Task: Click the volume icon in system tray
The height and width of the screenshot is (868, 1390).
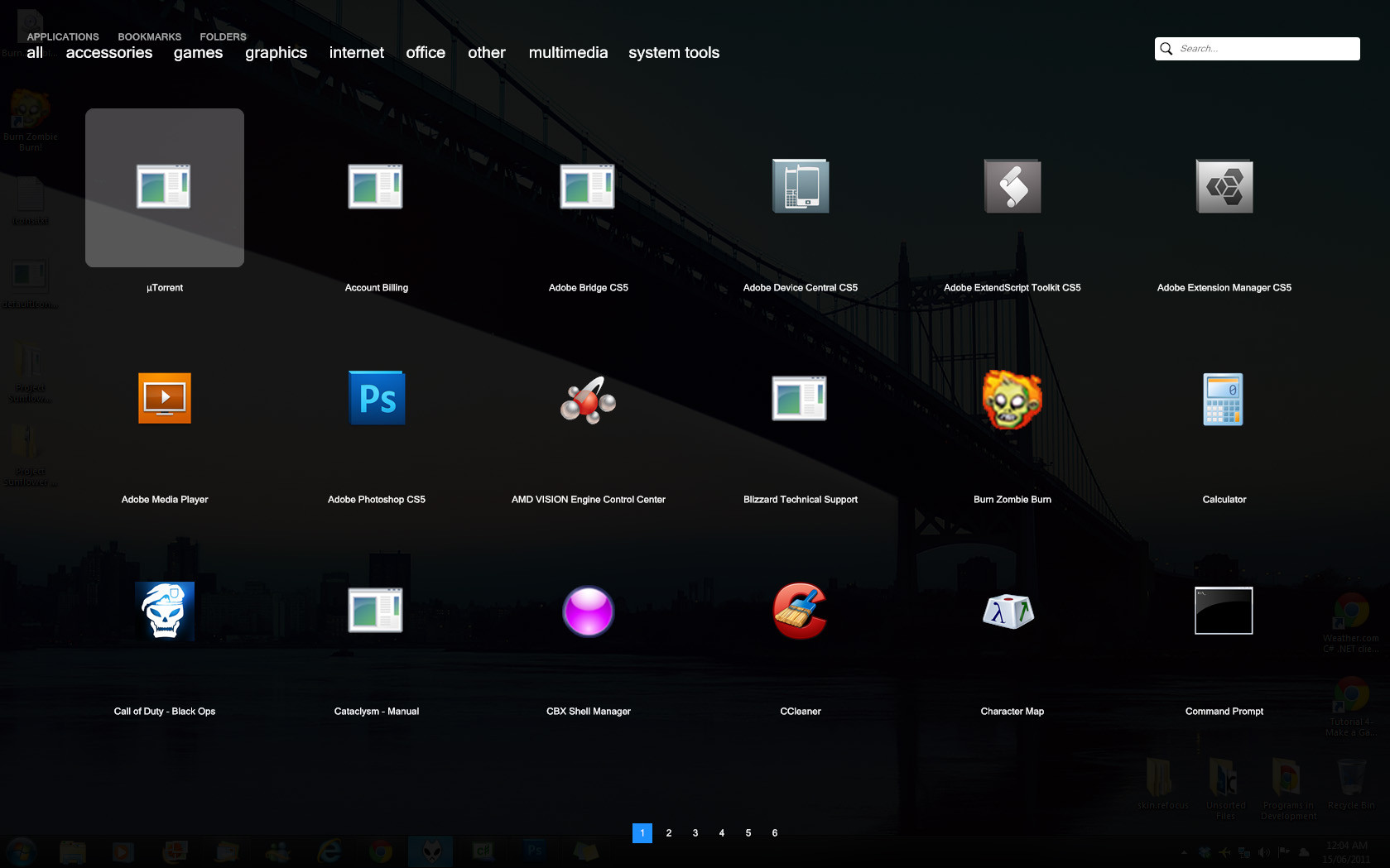Action: pos(1264,852)
